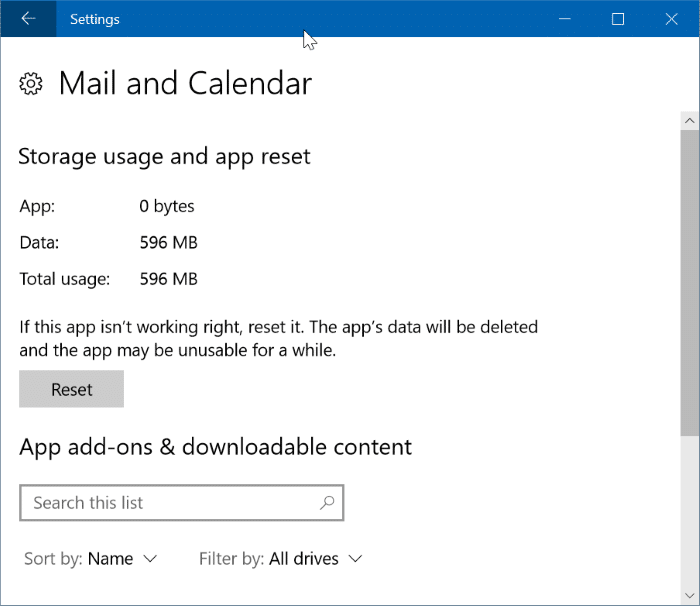
Task: Close the Settings window
Action: tap(671, 19)
